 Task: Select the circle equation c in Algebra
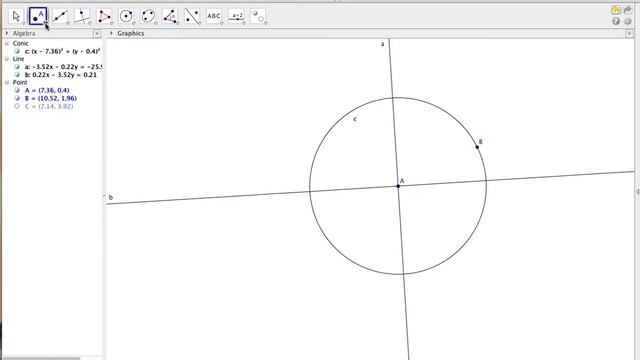(62, 51)
